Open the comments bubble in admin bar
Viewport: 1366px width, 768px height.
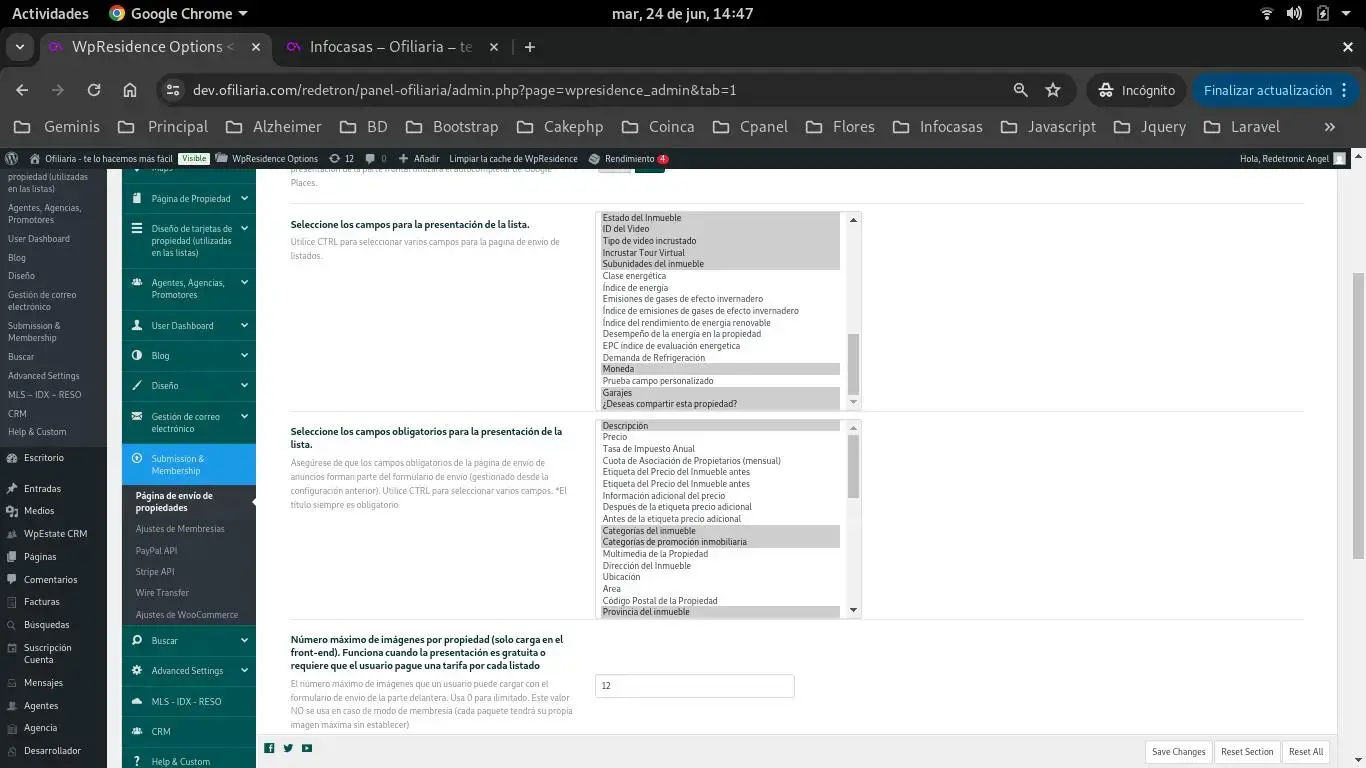376,158
